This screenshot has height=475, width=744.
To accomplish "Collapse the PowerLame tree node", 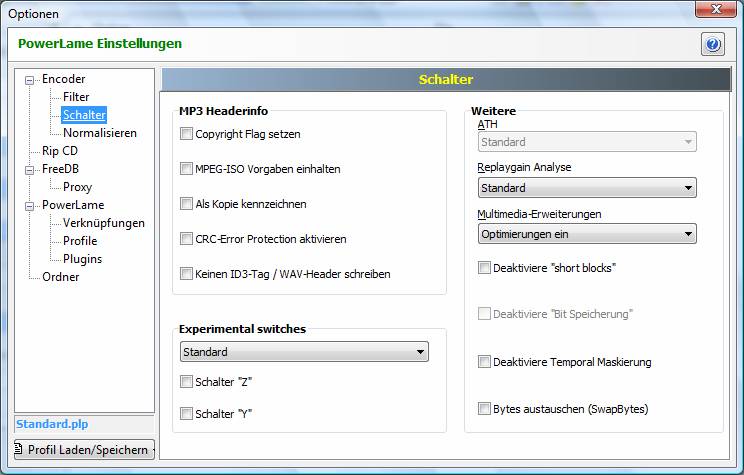I will [29, 206].
